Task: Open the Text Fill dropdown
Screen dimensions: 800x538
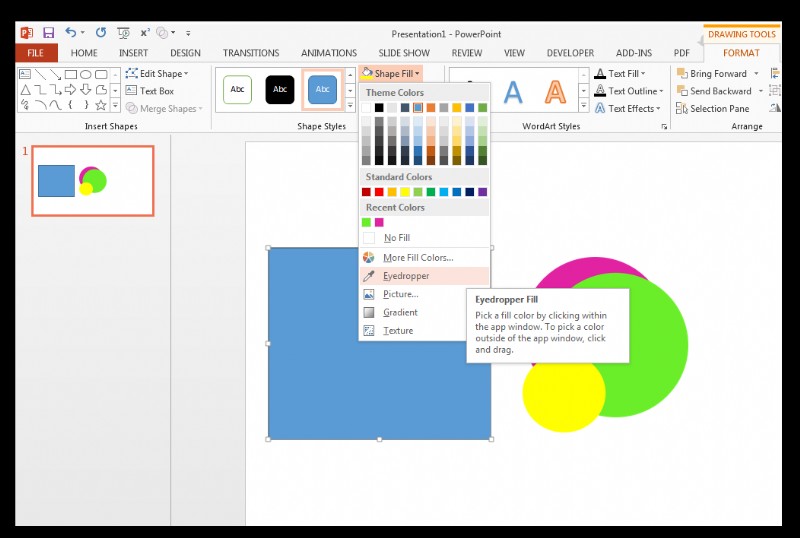Action: click(x=620, y=74)
